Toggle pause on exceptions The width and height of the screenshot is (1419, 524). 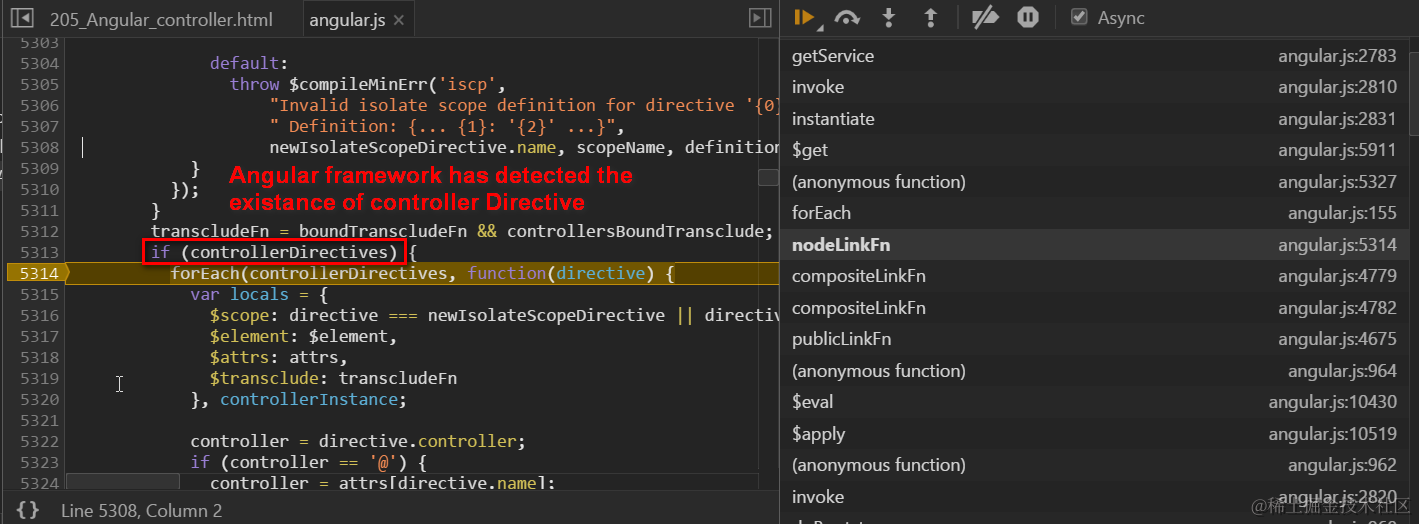coord(1028,18)
